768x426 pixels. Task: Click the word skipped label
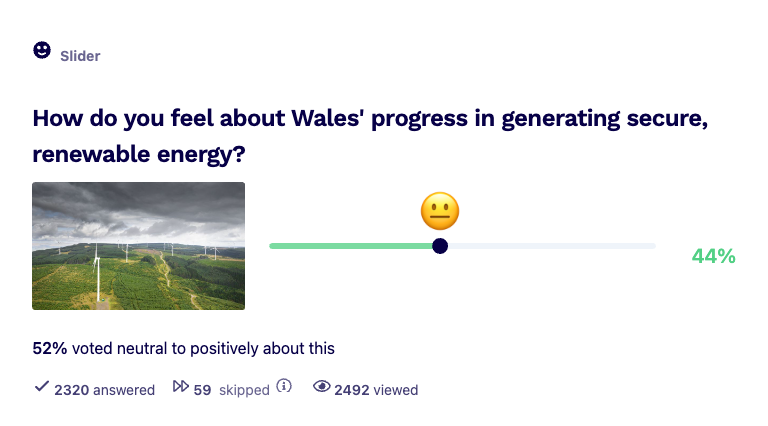pos(244,391)
